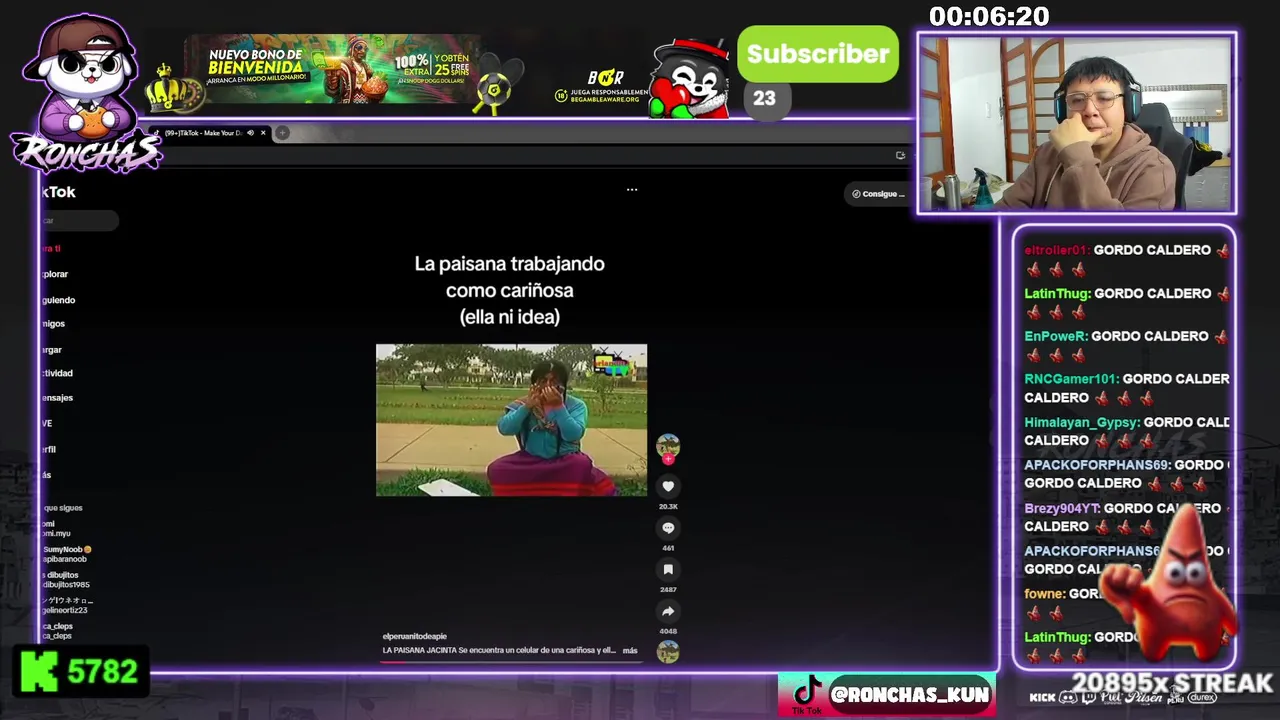Open the spinning sound disc below share
1280x720 pixels.
668,652
